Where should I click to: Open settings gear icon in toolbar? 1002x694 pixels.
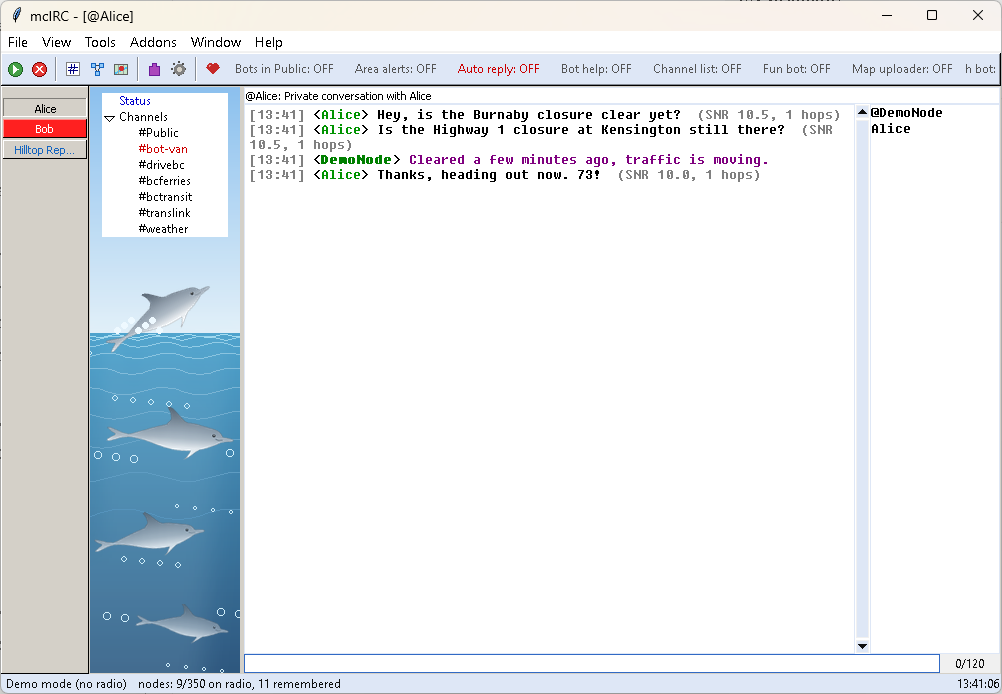pos(179,69)
